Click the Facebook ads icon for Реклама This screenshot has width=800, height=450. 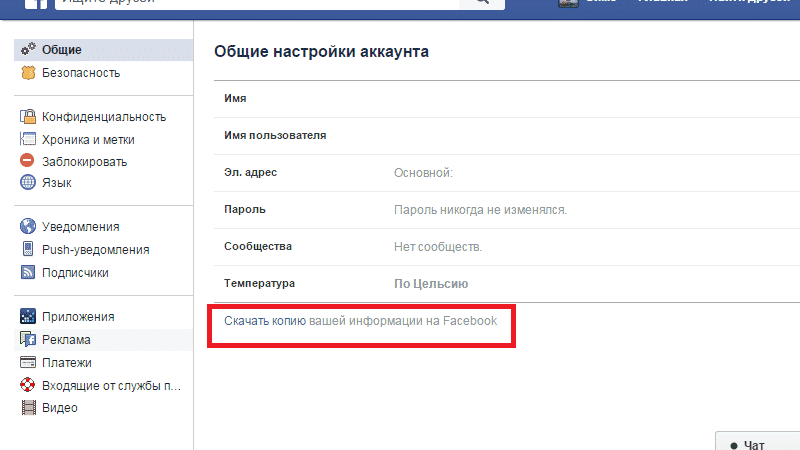[28, 339]
